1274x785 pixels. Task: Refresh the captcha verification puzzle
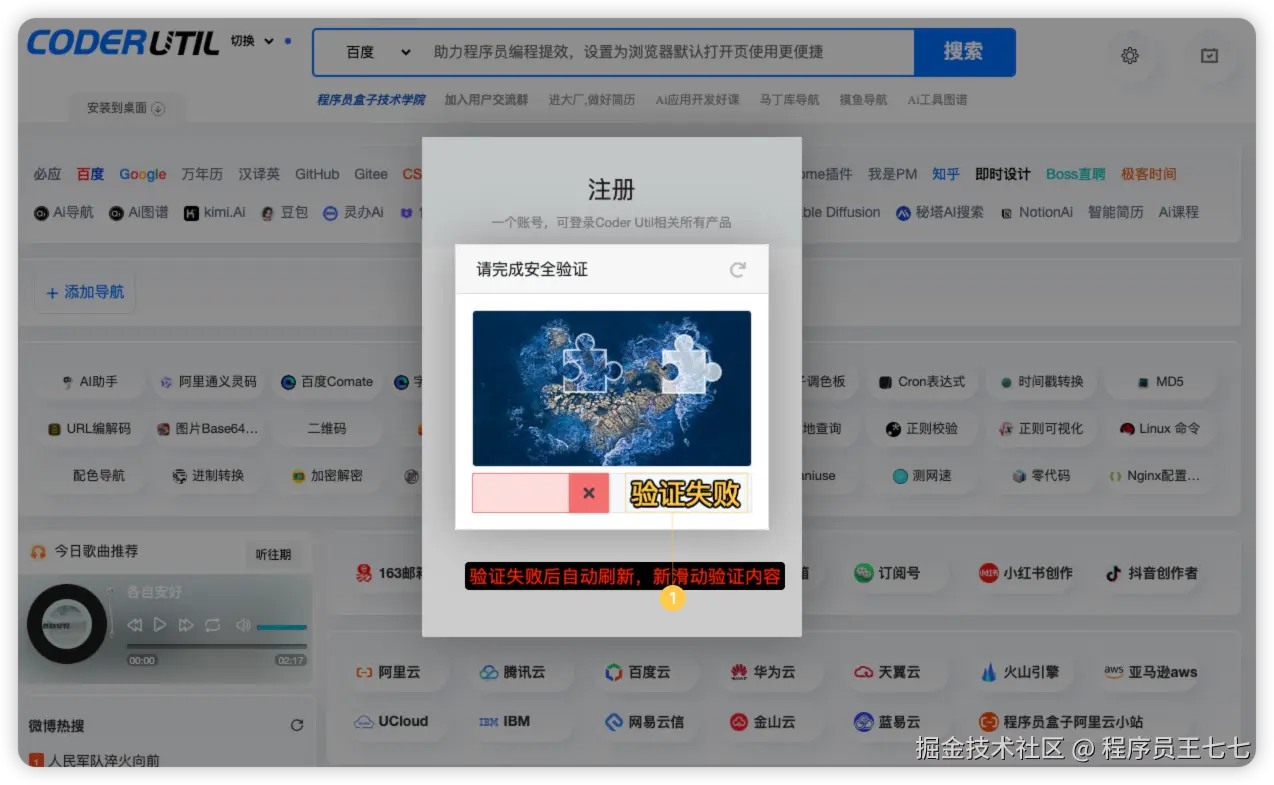click(738, 269)
